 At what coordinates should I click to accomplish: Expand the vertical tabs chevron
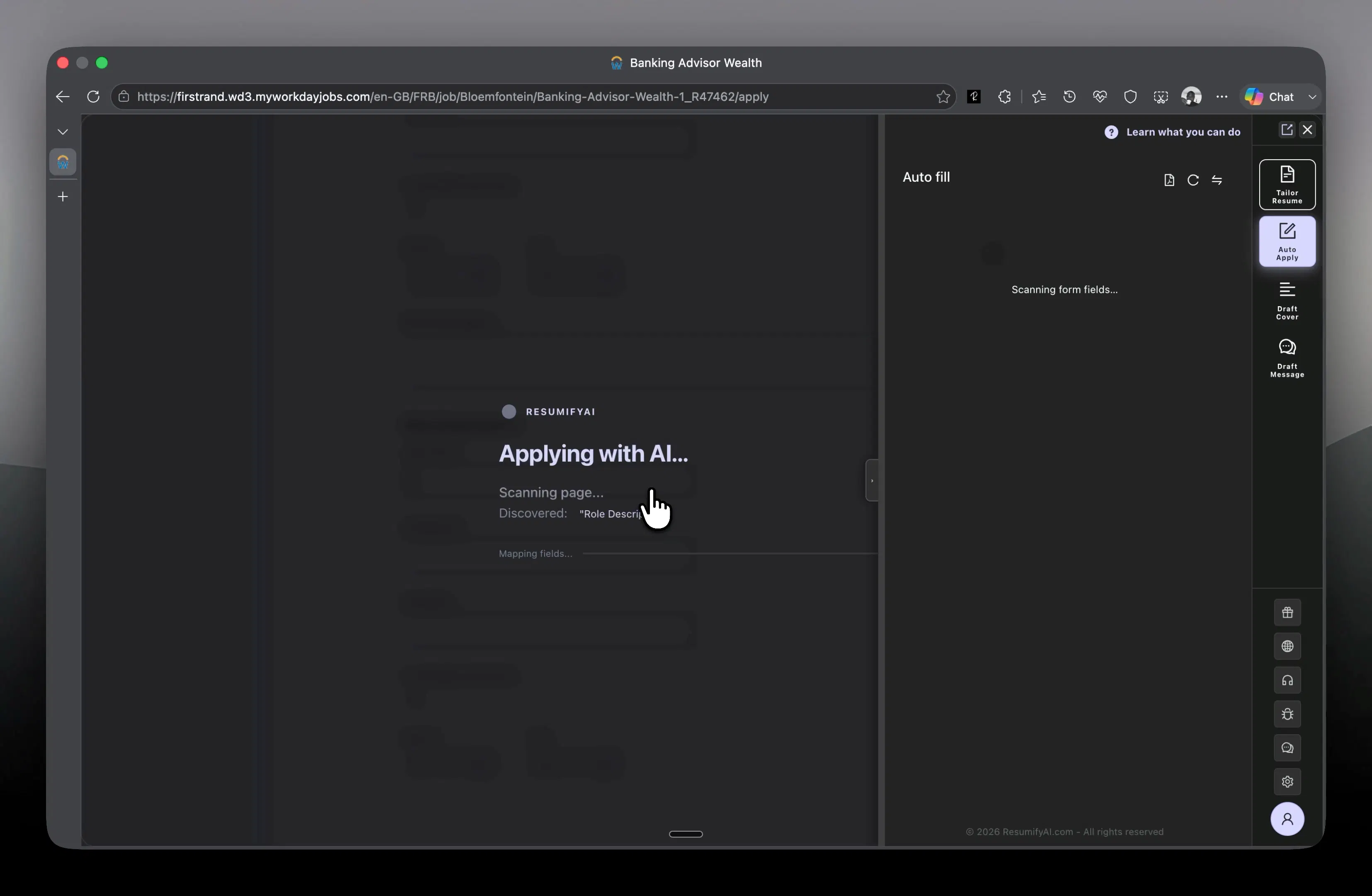(x=63, y=132)
